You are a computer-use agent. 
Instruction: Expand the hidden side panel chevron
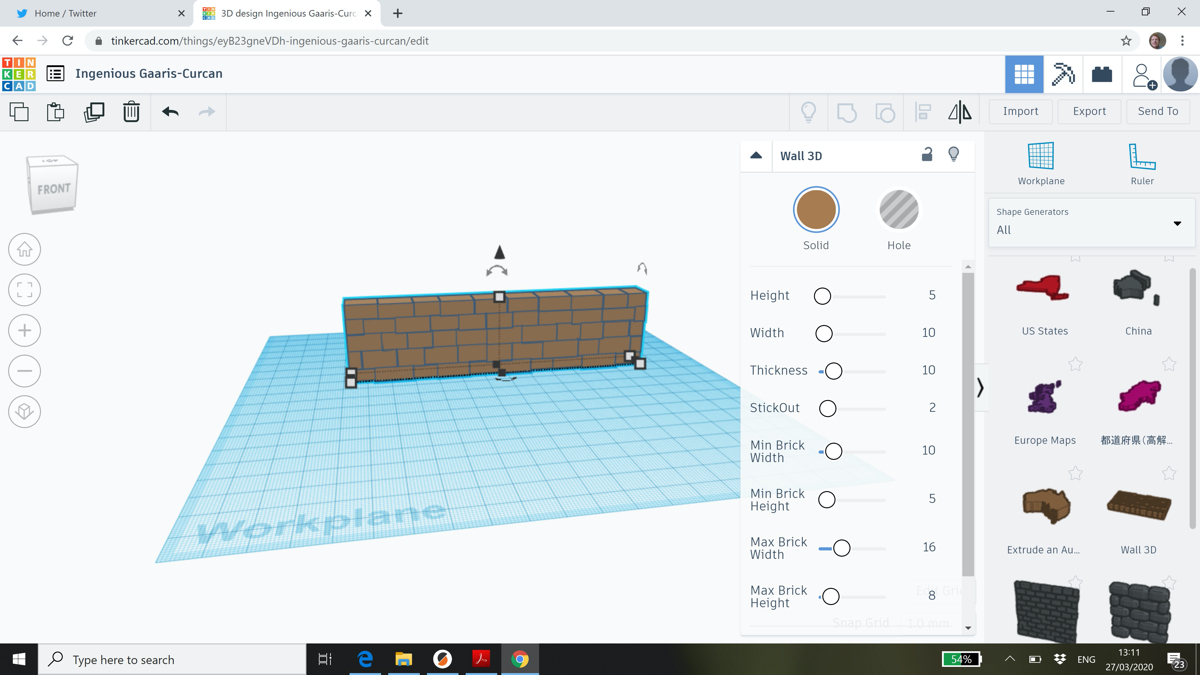coord(980,388)
